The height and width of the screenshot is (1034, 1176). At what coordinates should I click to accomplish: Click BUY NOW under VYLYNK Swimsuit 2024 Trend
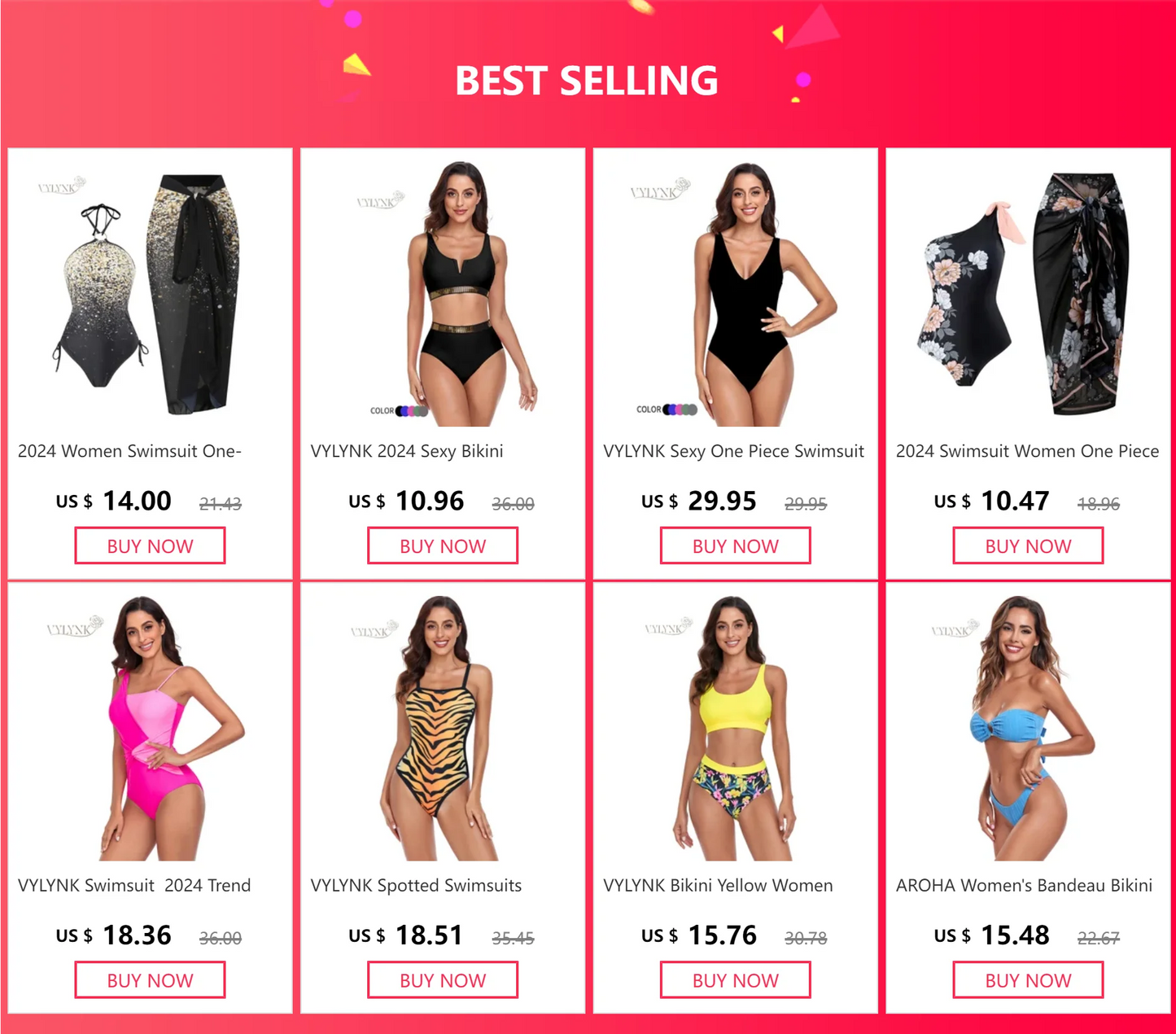(x=150, y=980)
